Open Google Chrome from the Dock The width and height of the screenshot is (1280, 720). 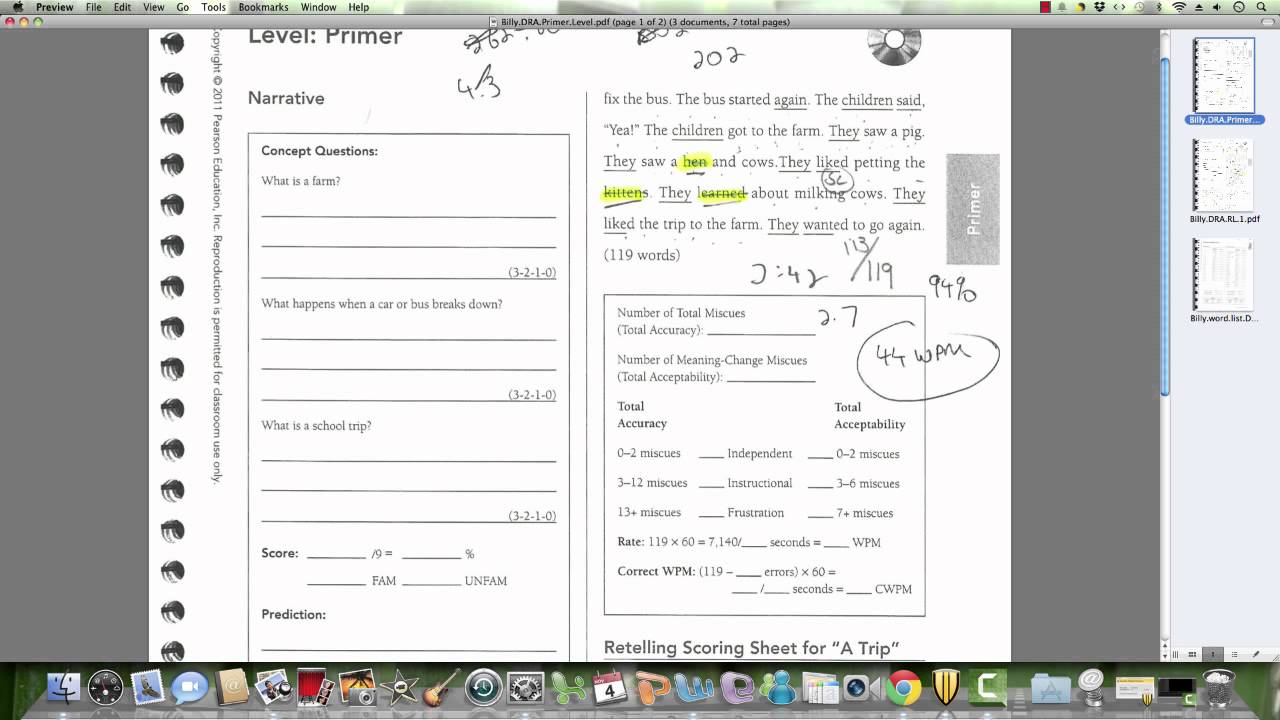coord(903,688)
